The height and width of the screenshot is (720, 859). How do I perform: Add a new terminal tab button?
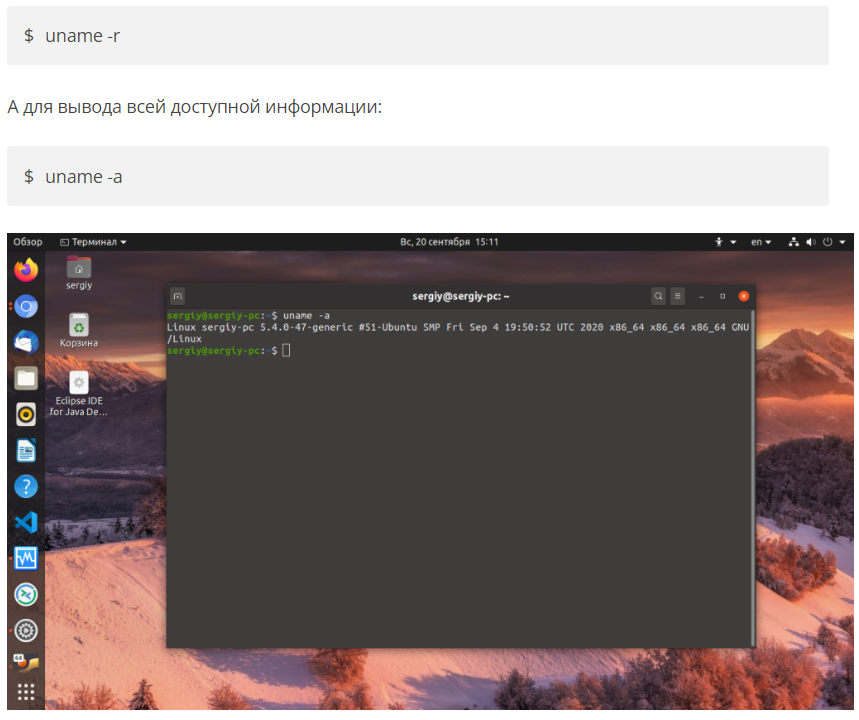click(177, 296)
